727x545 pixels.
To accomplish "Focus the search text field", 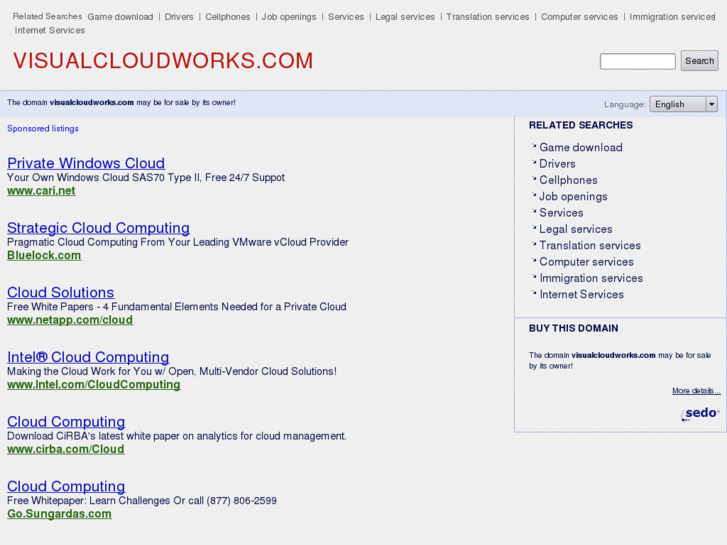I will click(638, 61).
